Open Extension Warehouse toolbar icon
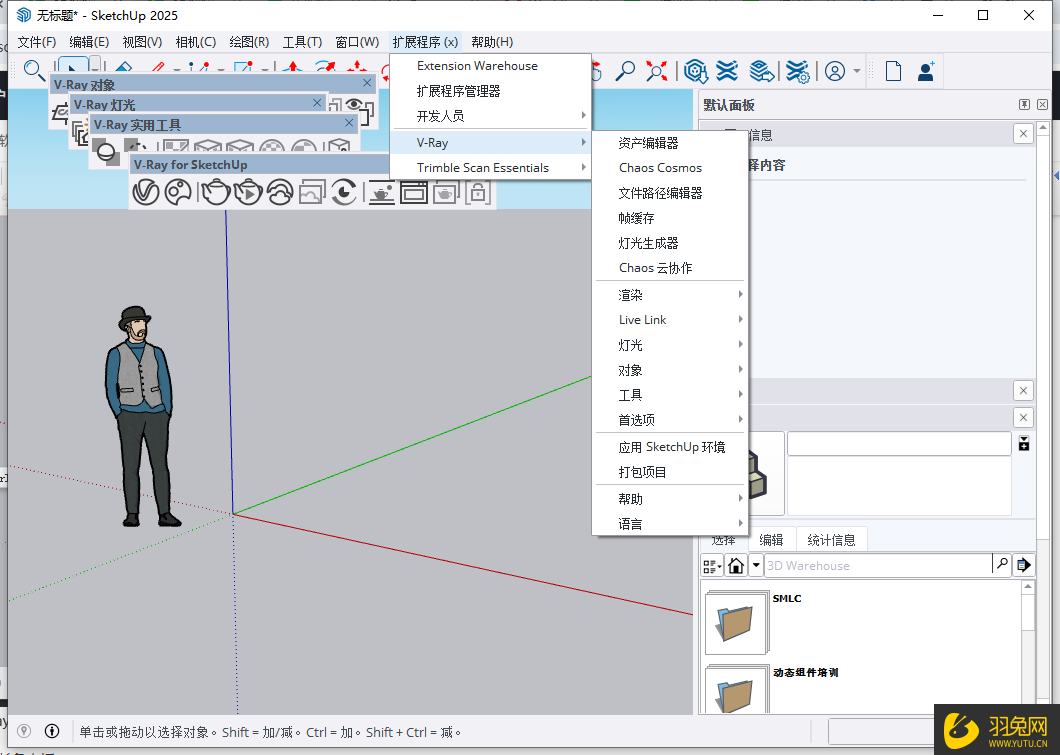1060x755 pixels. click(x=727, y=71)
